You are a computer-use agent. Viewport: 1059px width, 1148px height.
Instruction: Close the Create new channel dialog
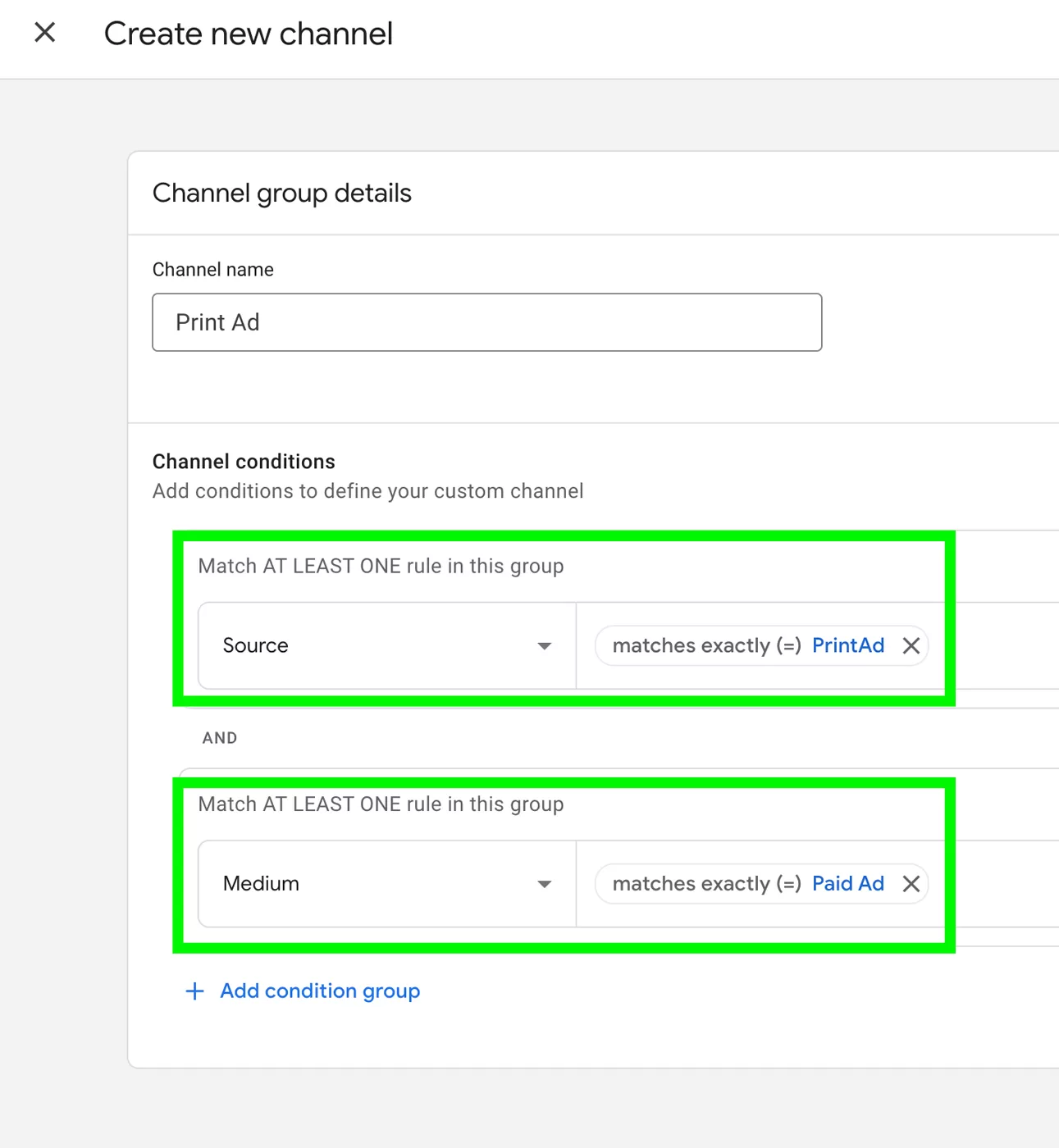[45, 33]
